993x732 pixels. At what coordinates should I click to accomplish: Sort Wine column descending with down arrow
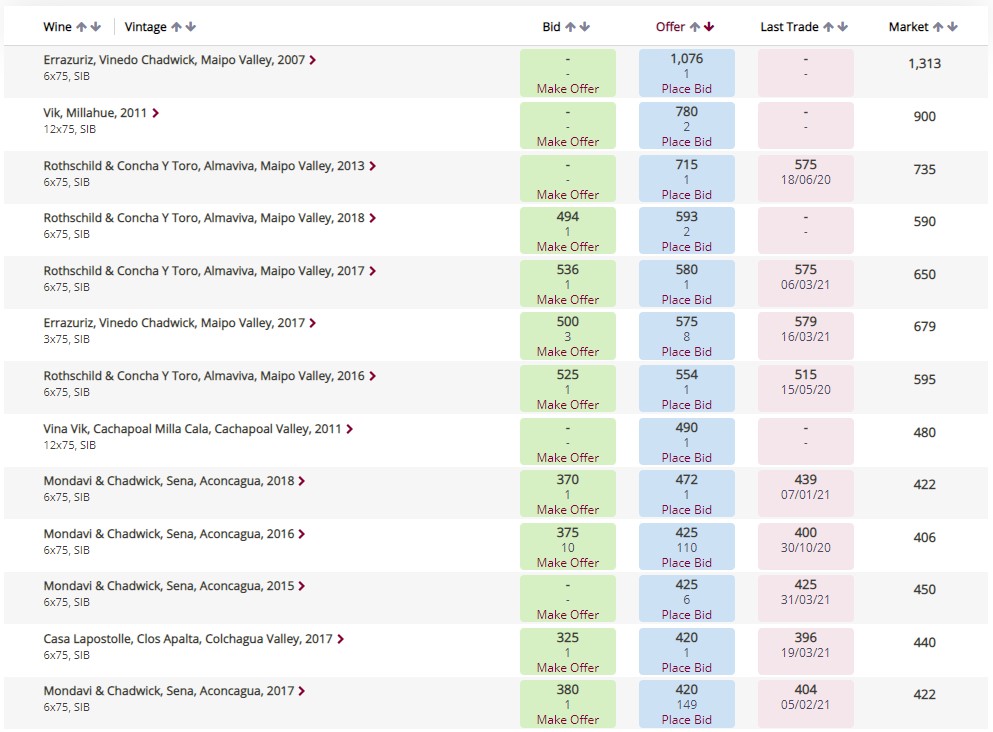96,27
